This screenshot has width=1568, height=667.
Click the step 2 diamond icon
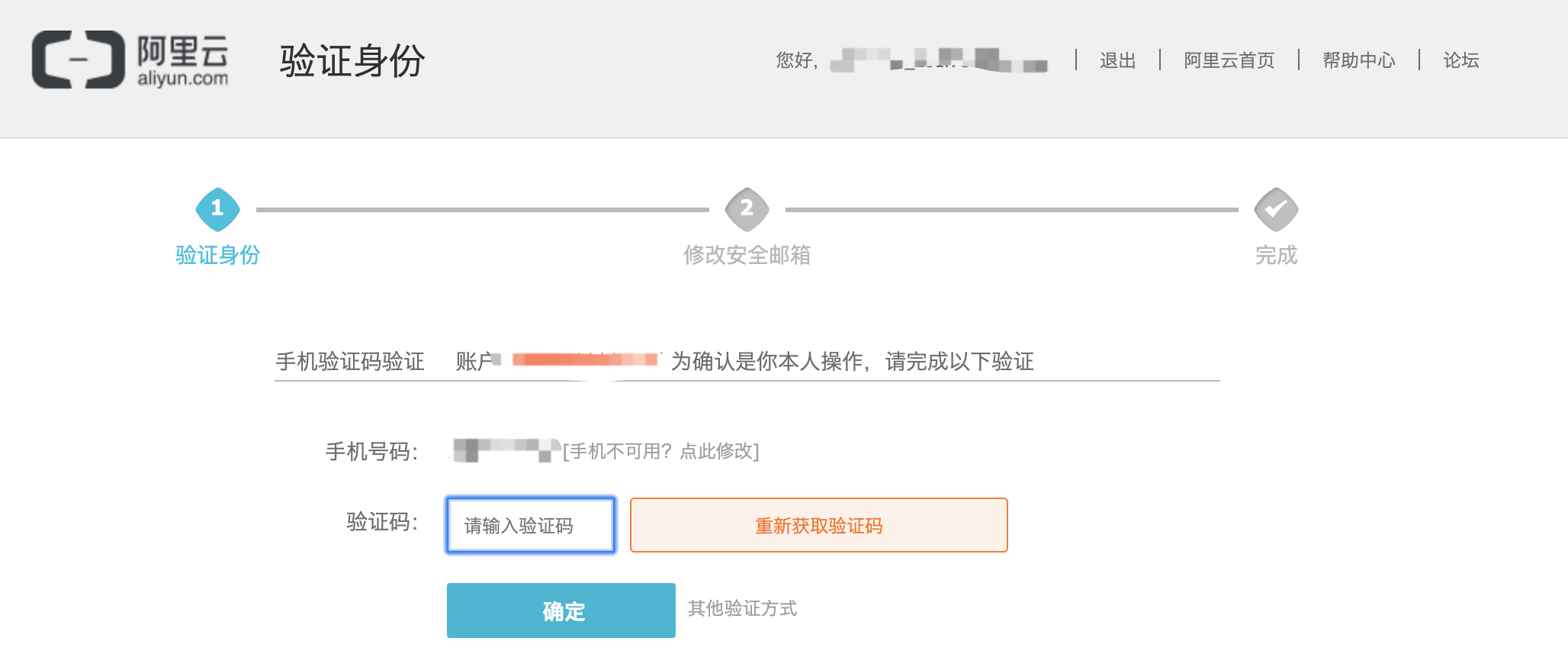[x=747, y=208]
